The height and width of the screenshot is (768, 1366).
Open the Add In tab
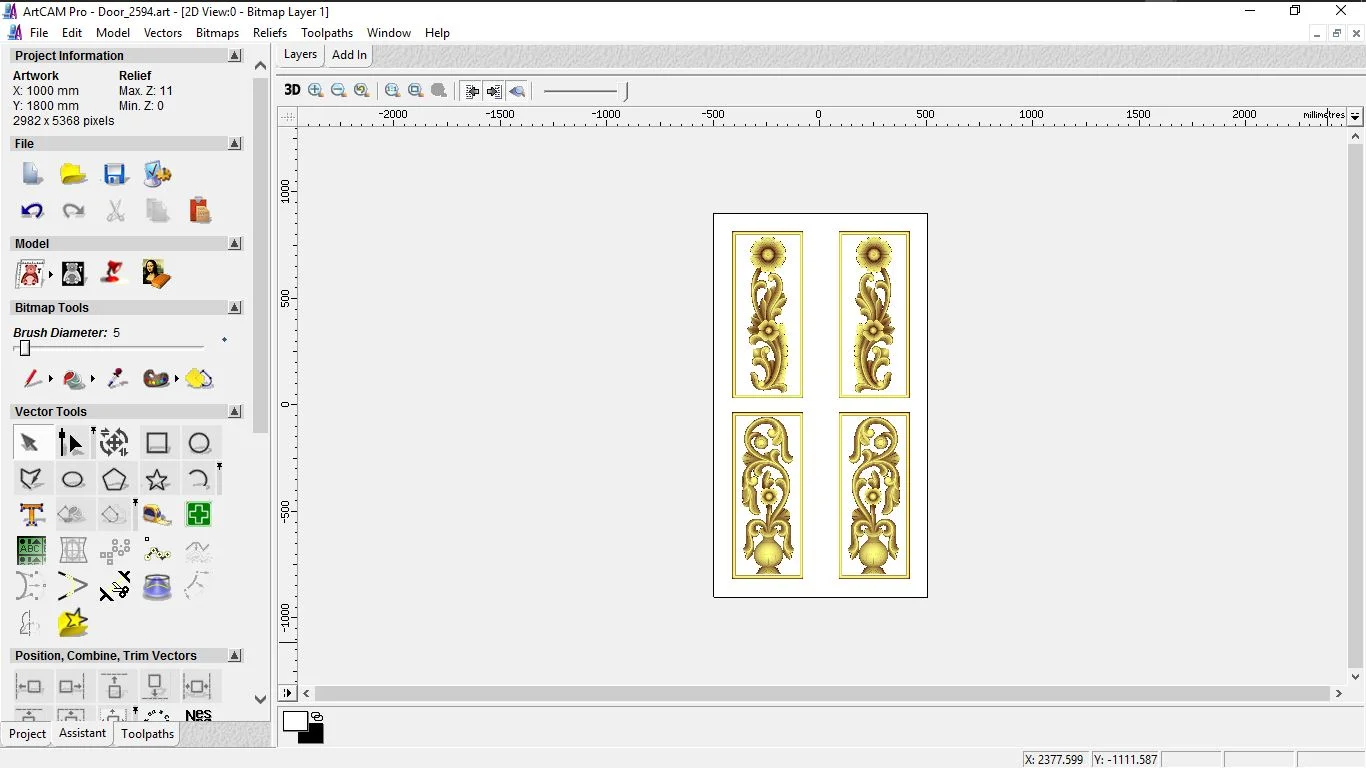tap(349, 55)
